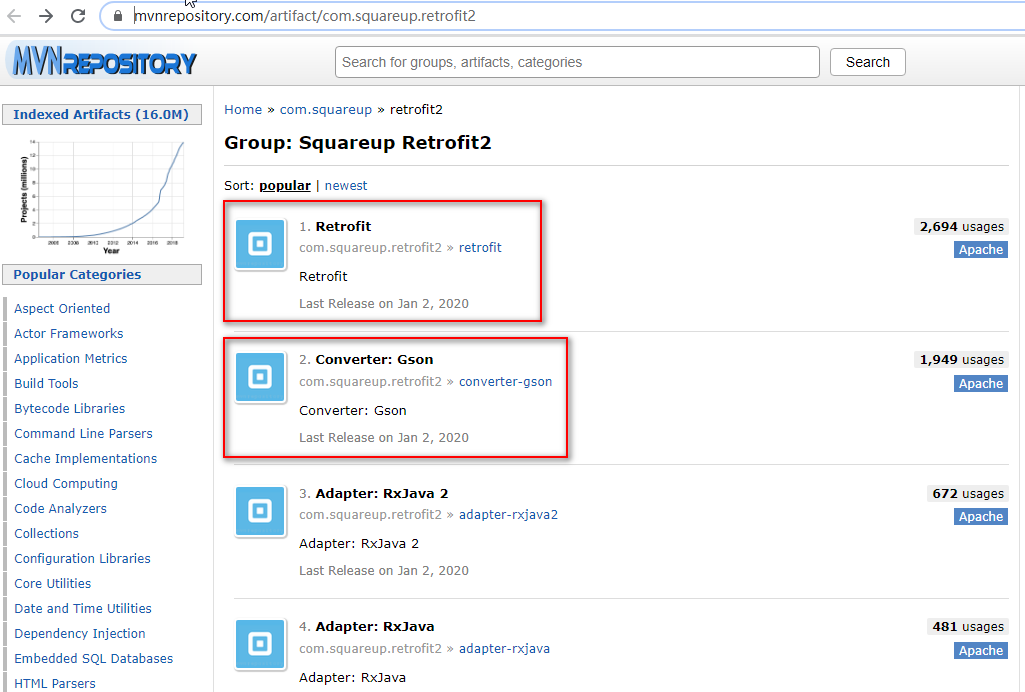
Task: Open the Date and Time Utilities category
Action: pyautogui.click(x=83, y=608)
